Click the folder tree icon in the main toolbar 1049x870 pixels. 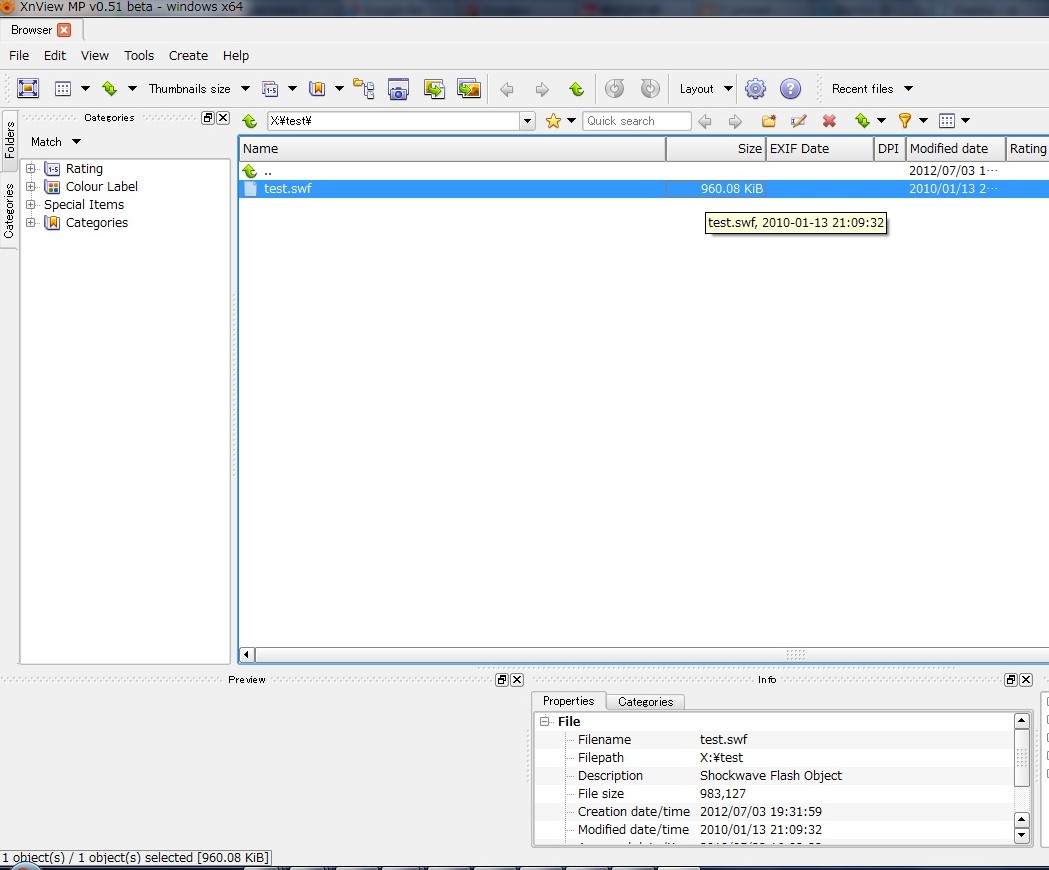pyautogui.click(x=363, y=88)
